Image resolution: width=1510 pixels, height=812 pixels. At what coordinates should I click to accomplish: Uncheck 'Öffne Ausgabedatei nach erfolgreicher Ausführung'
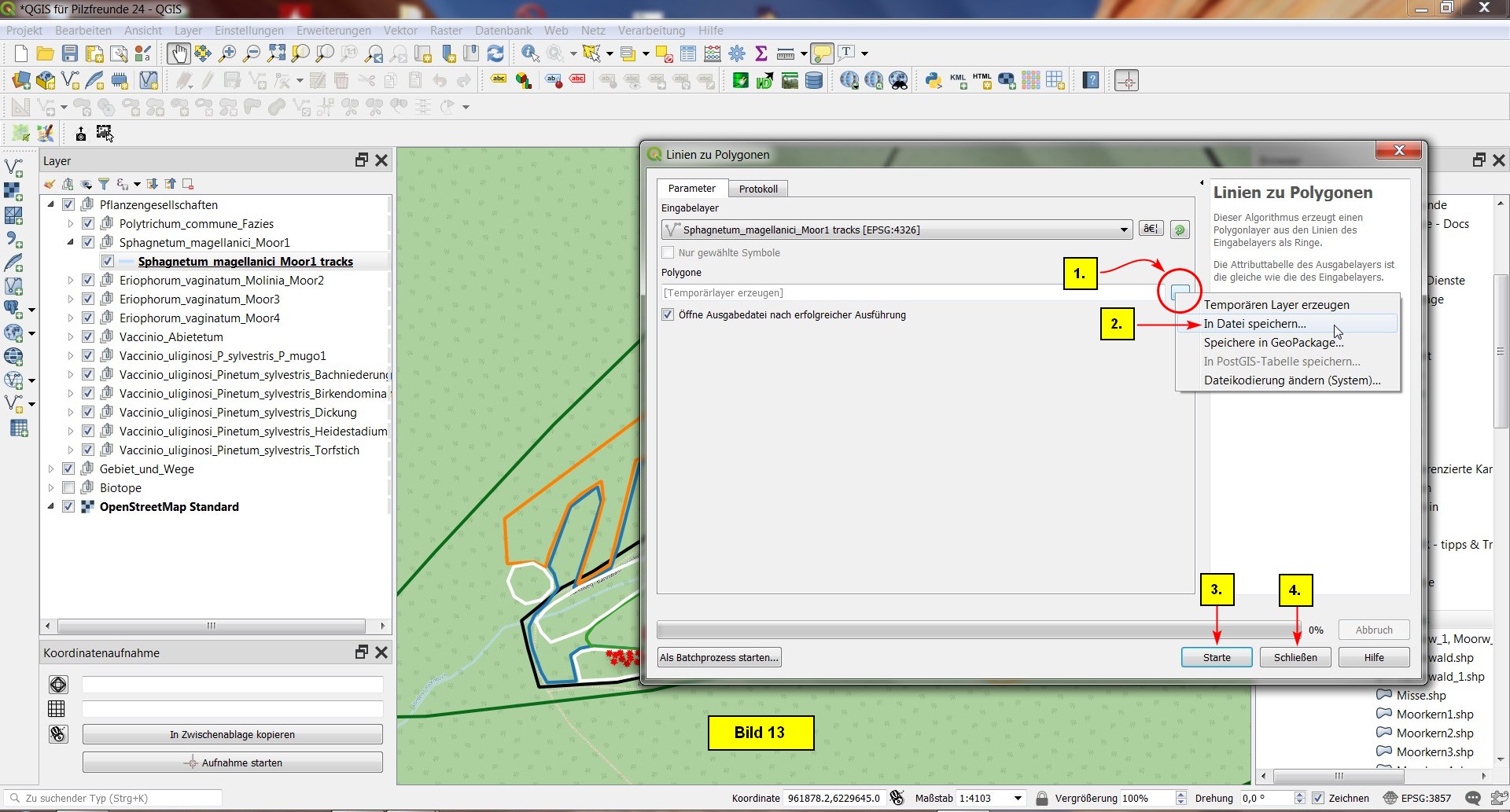pos(668,315)
